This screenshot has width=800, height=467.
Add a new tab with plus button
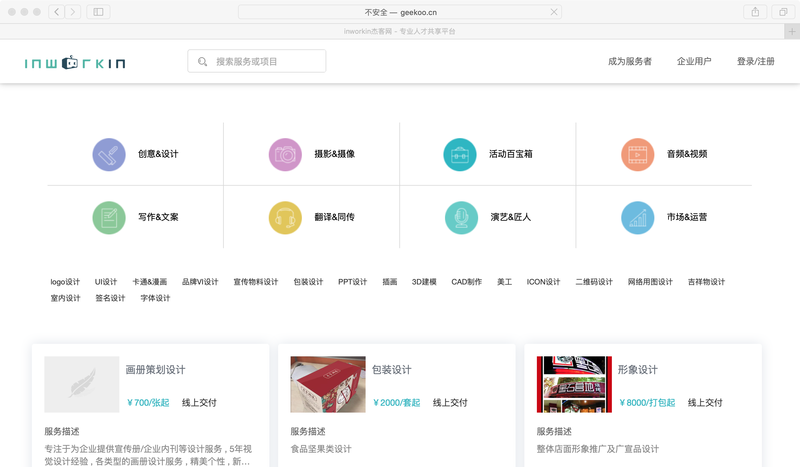point(792,31)
